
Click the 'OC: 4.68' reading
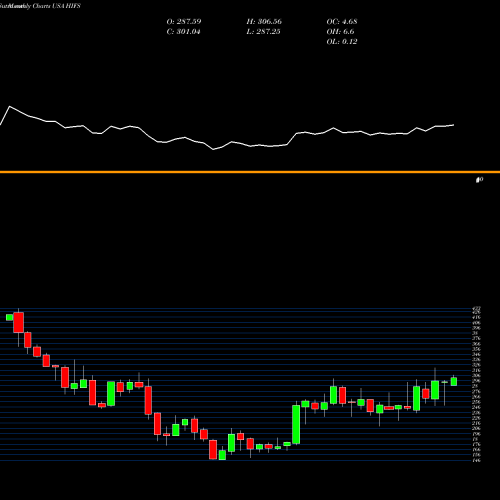(x=342, y=21)
